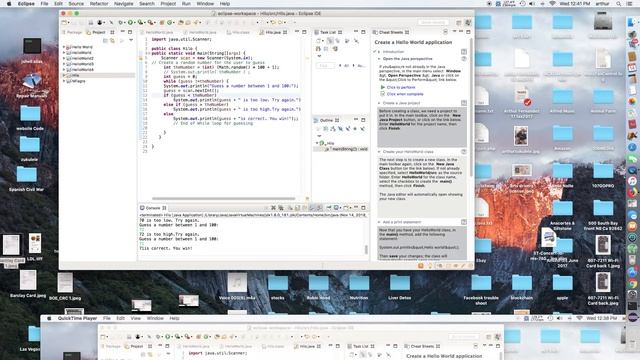This screenshot has height=360, width=640.
Task: Click the Quick Access search field
Action: tap(433, 22)
